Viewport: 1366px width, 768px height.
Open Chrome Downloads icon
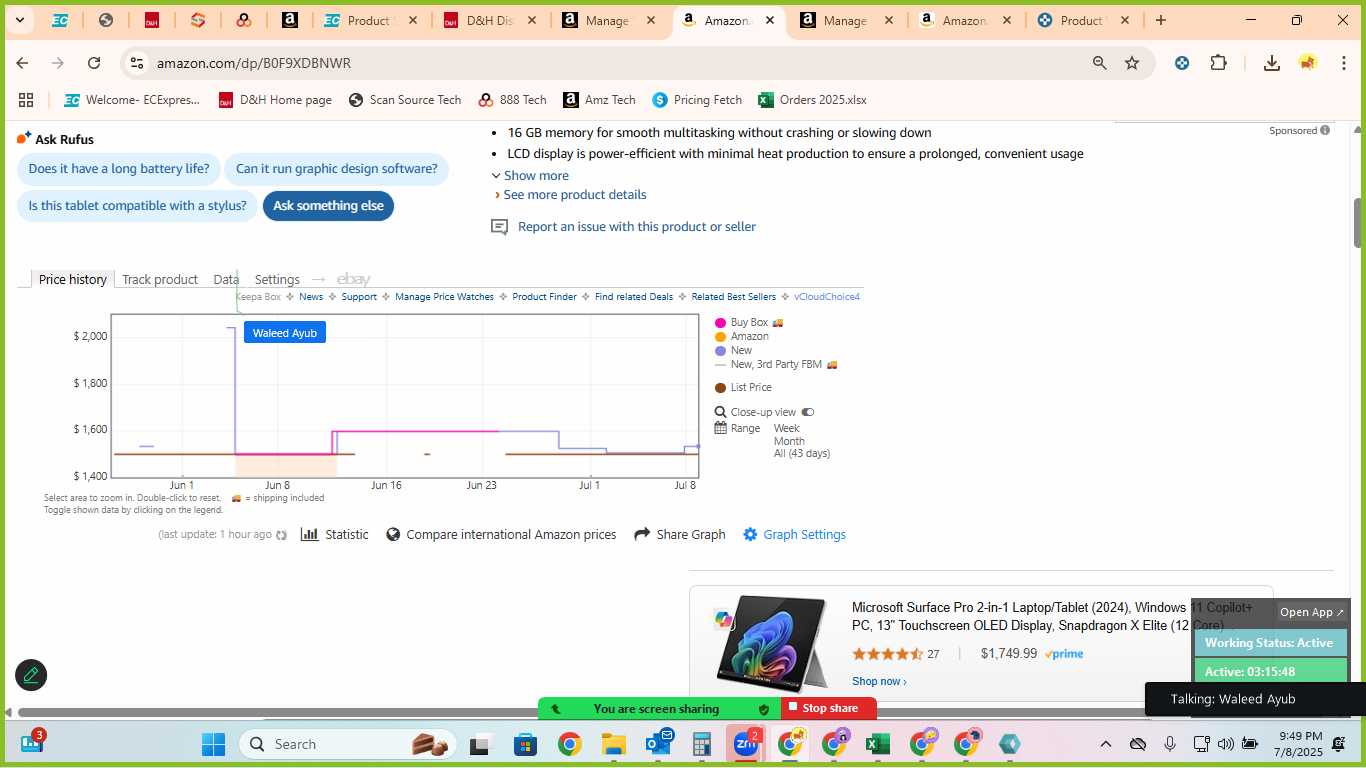[1271, 63]
